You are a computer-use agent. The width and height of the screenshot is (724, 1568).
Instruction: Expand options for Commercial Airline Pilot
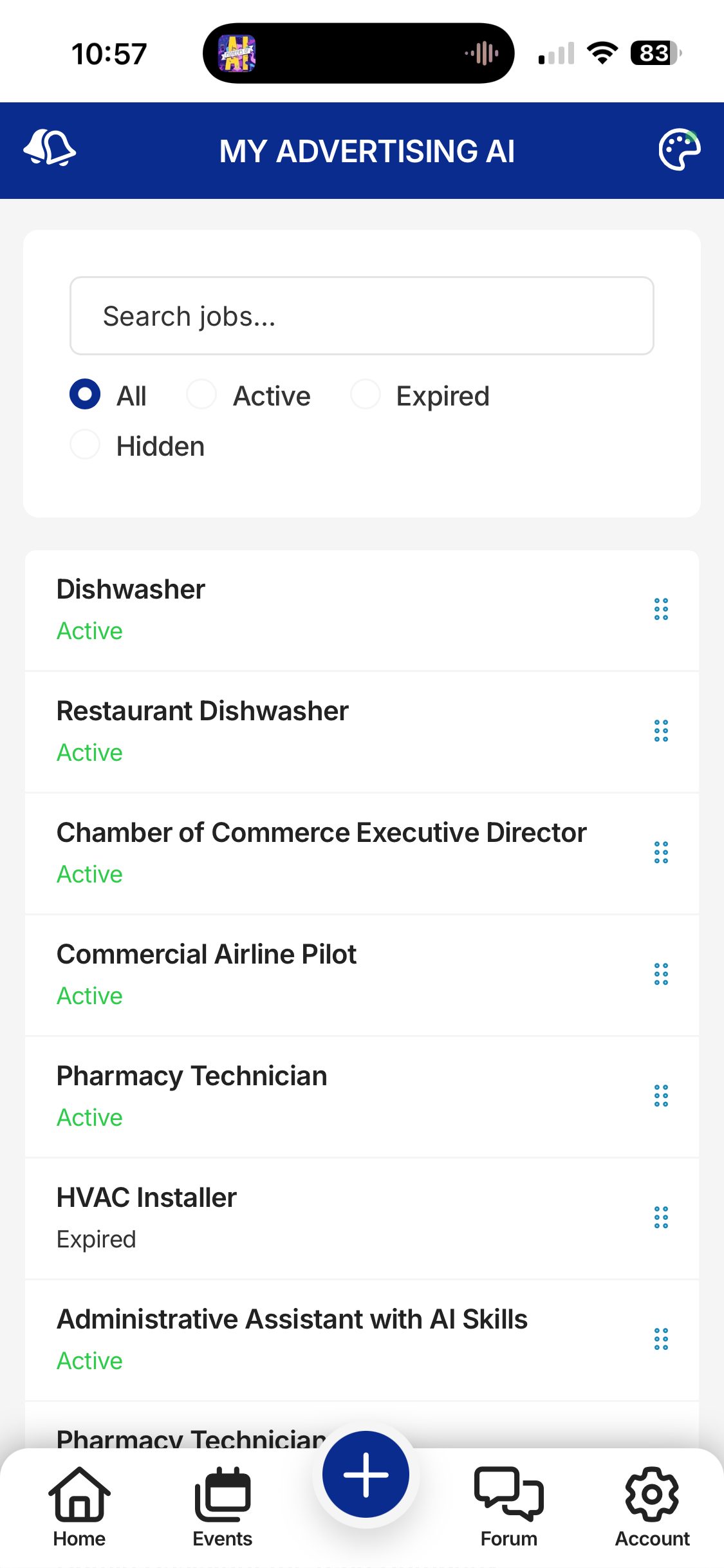pos(661,974)
